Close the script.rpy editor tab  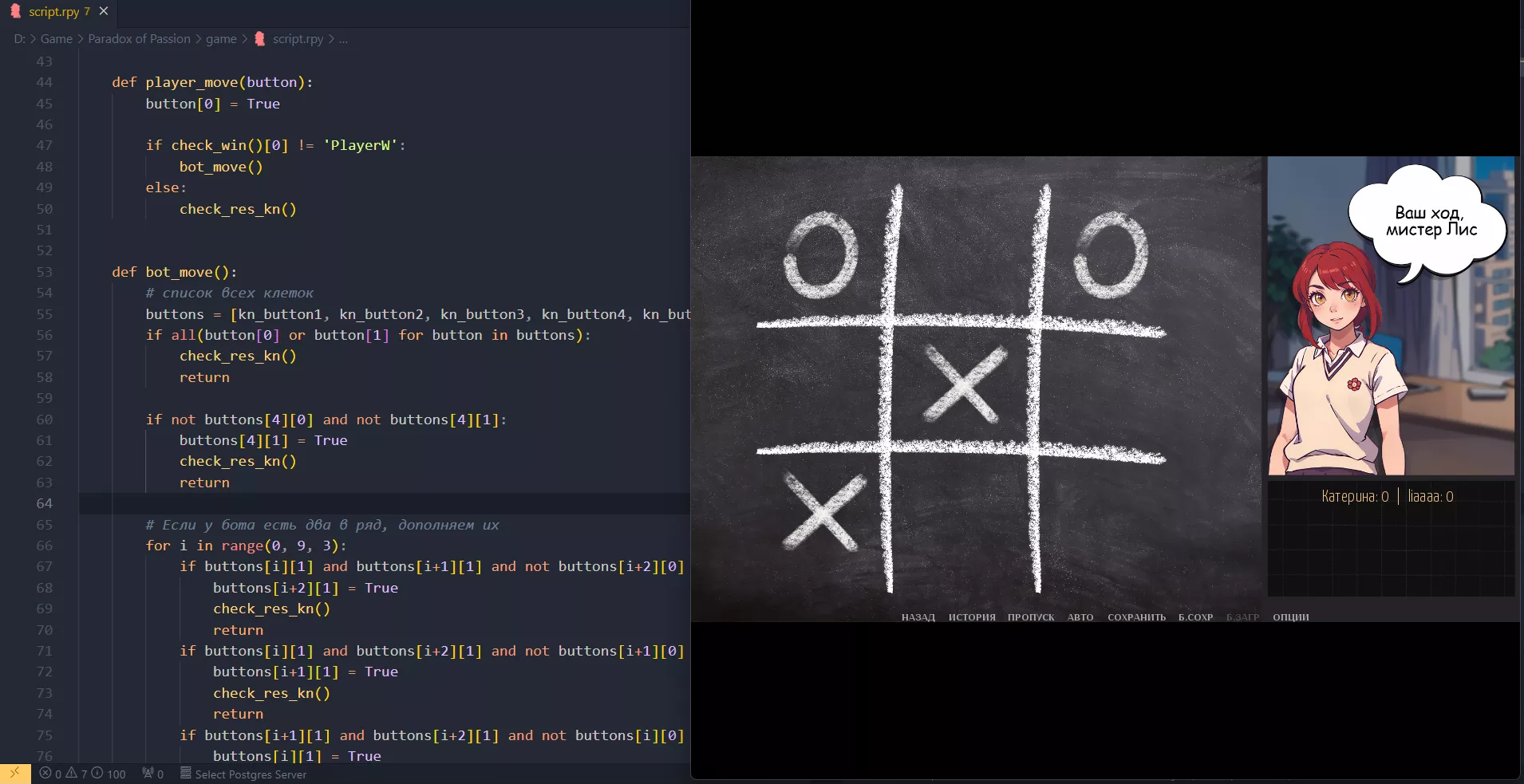click(x=104, y=11)
